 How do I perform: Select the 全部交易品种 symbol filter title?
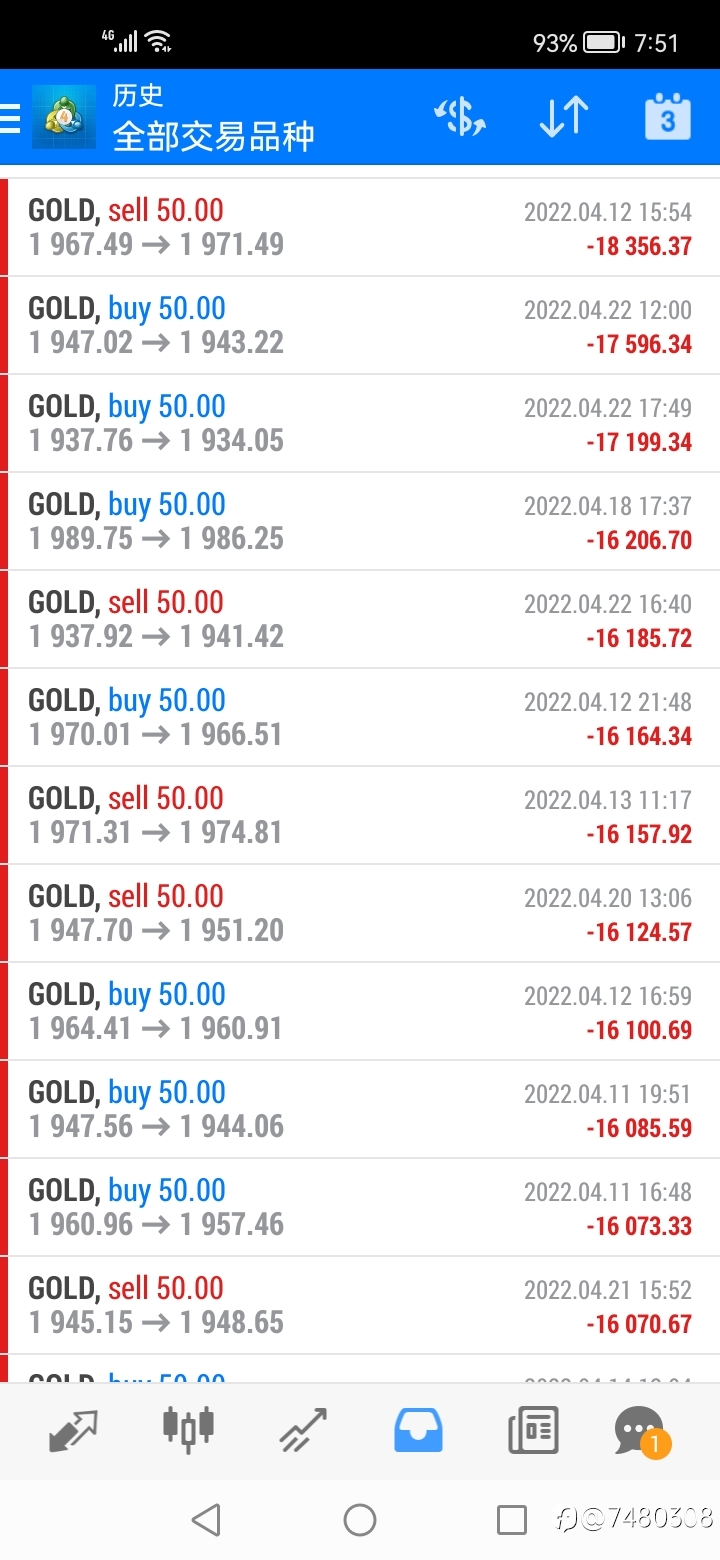pos(214,136)
